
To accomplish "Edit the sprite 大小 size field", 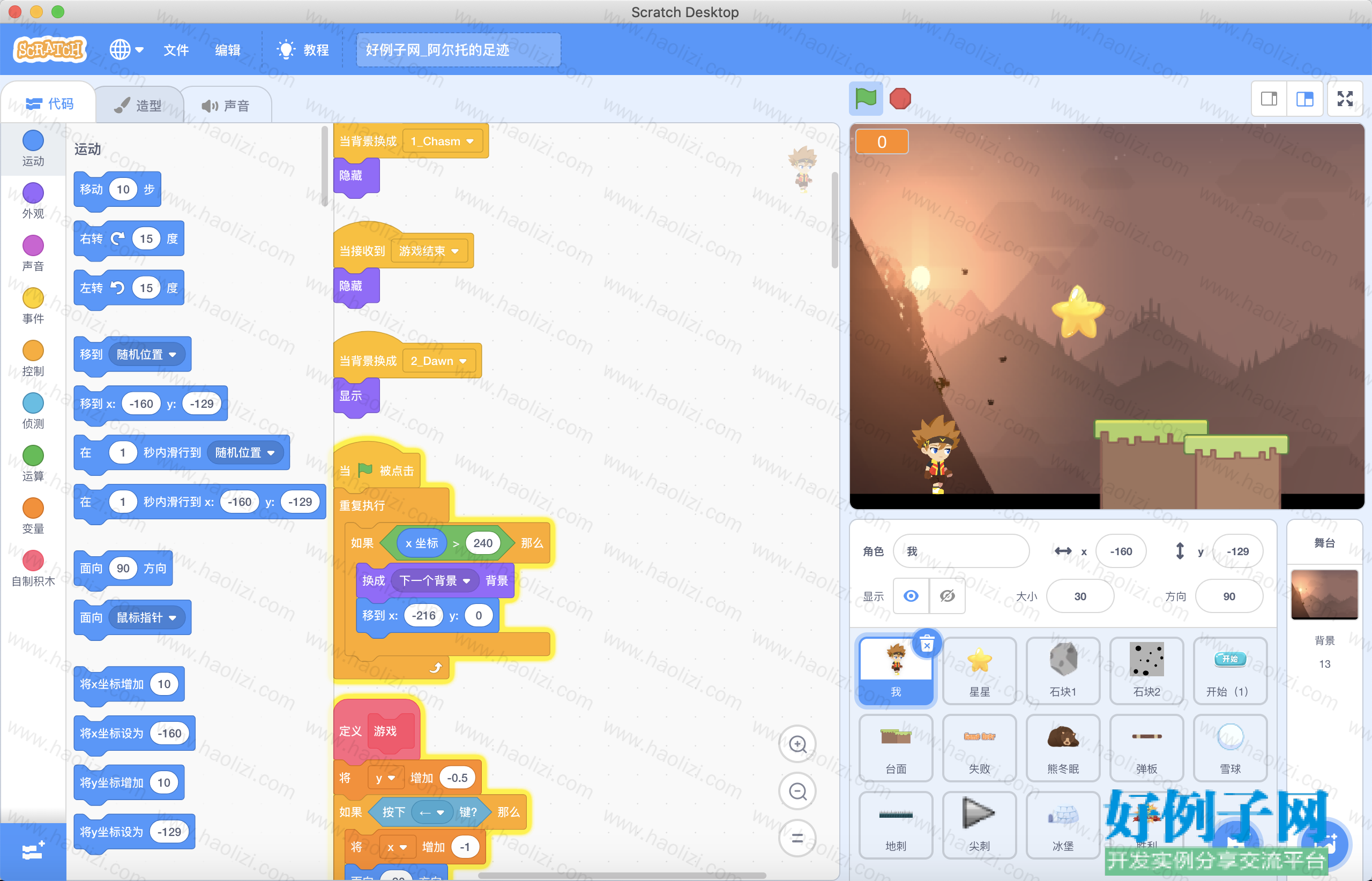I will pyautogui.click(x=1079, y=596).
